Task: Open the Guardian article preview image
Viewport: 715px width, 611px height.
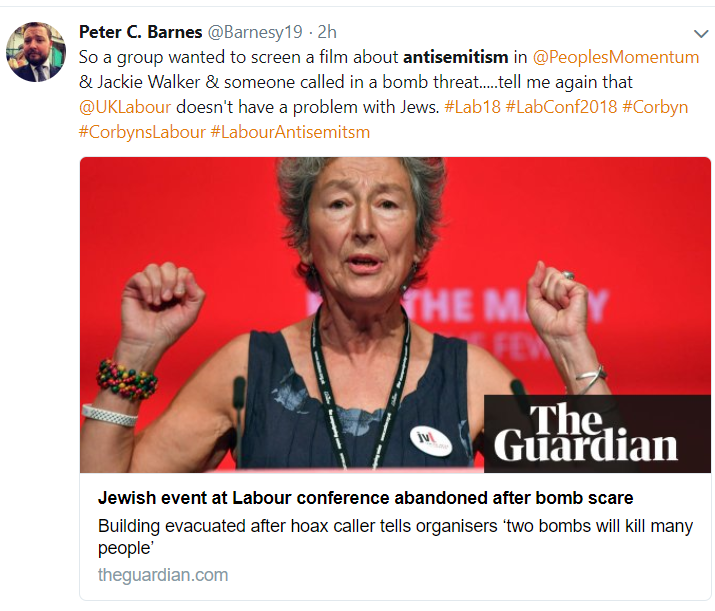Action: tap(395, 315)
